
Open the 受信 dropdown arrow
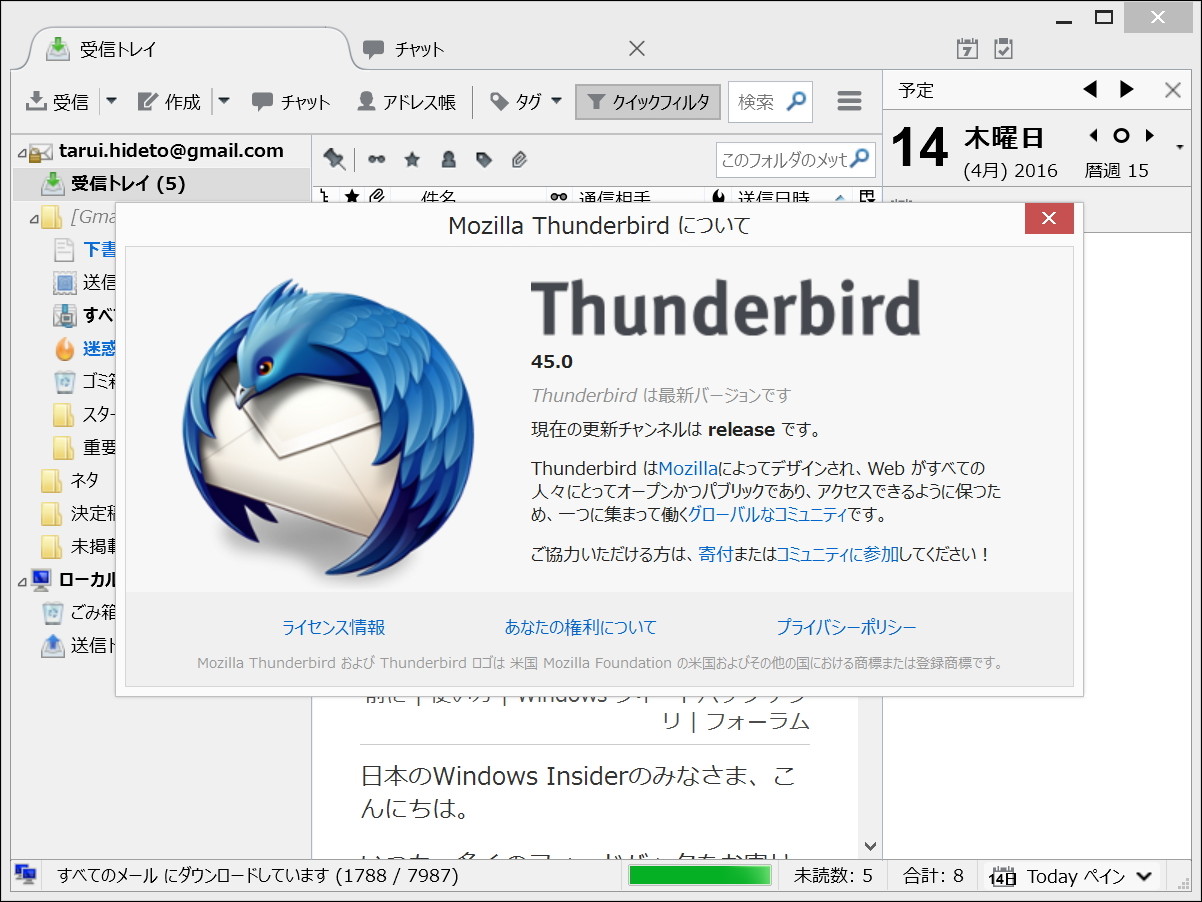tap(110, 101)
